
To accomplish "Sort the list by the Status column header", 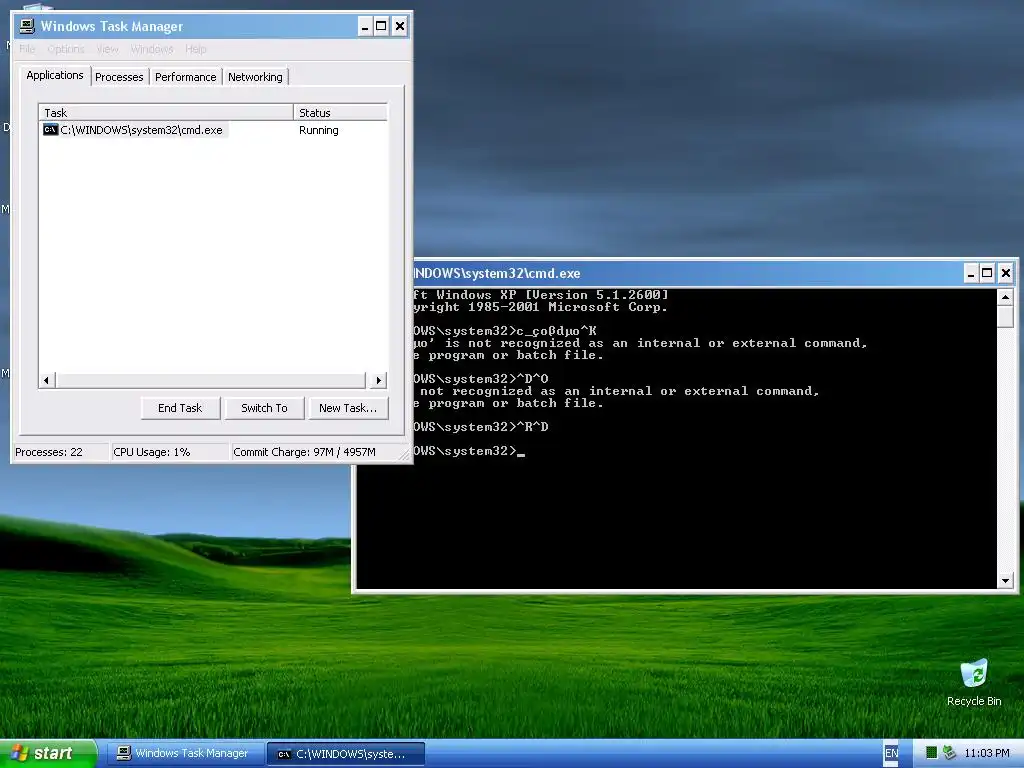I will coord(340,112).
